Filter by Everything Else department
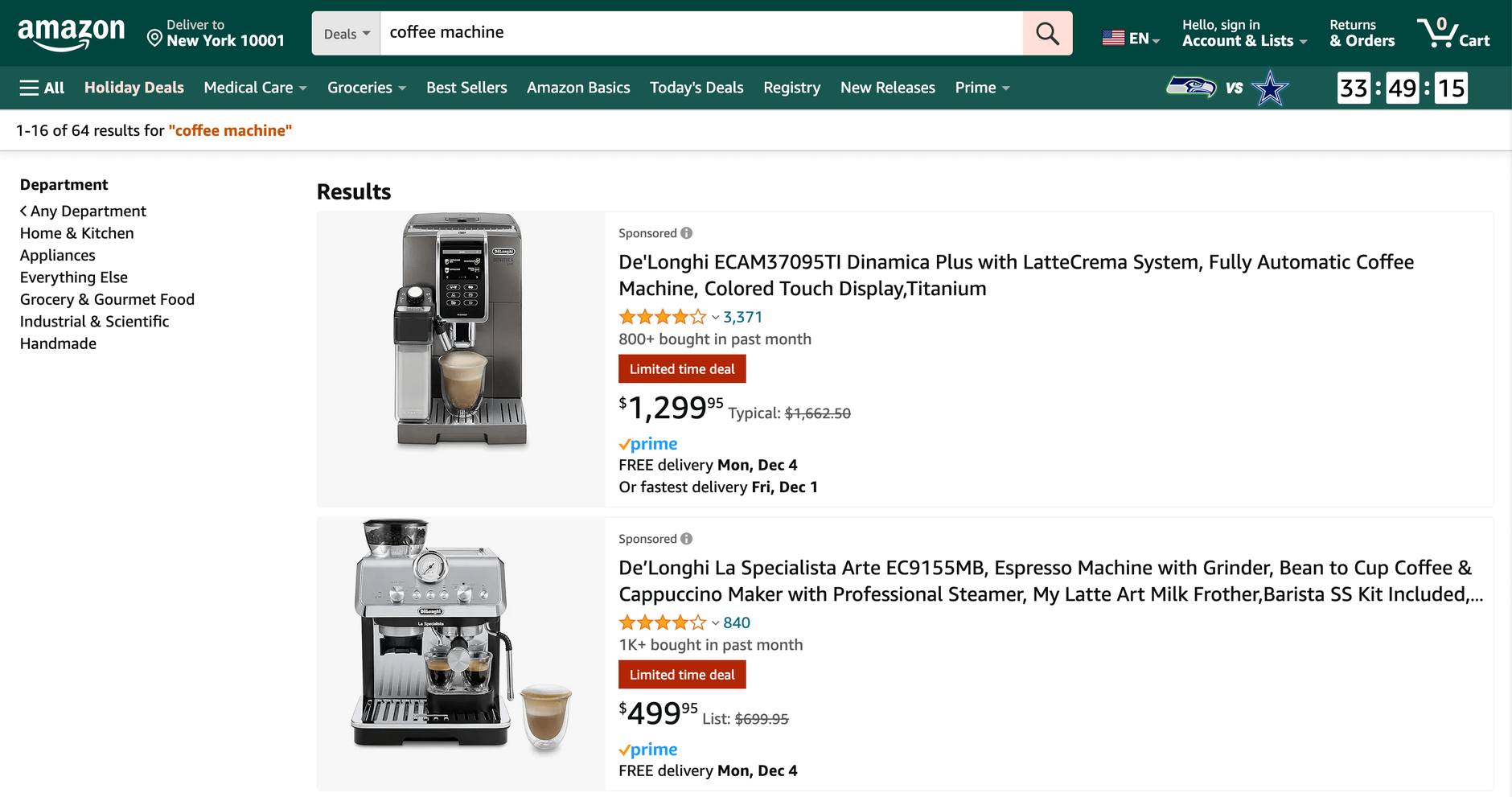 pos(74,277)
